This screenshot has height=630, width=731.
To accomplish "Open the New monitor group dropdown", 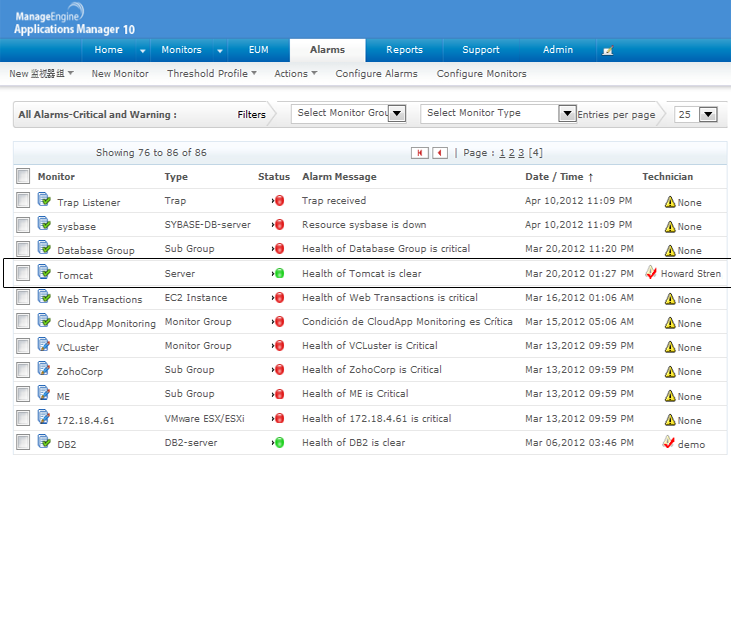I will [41, 74].
